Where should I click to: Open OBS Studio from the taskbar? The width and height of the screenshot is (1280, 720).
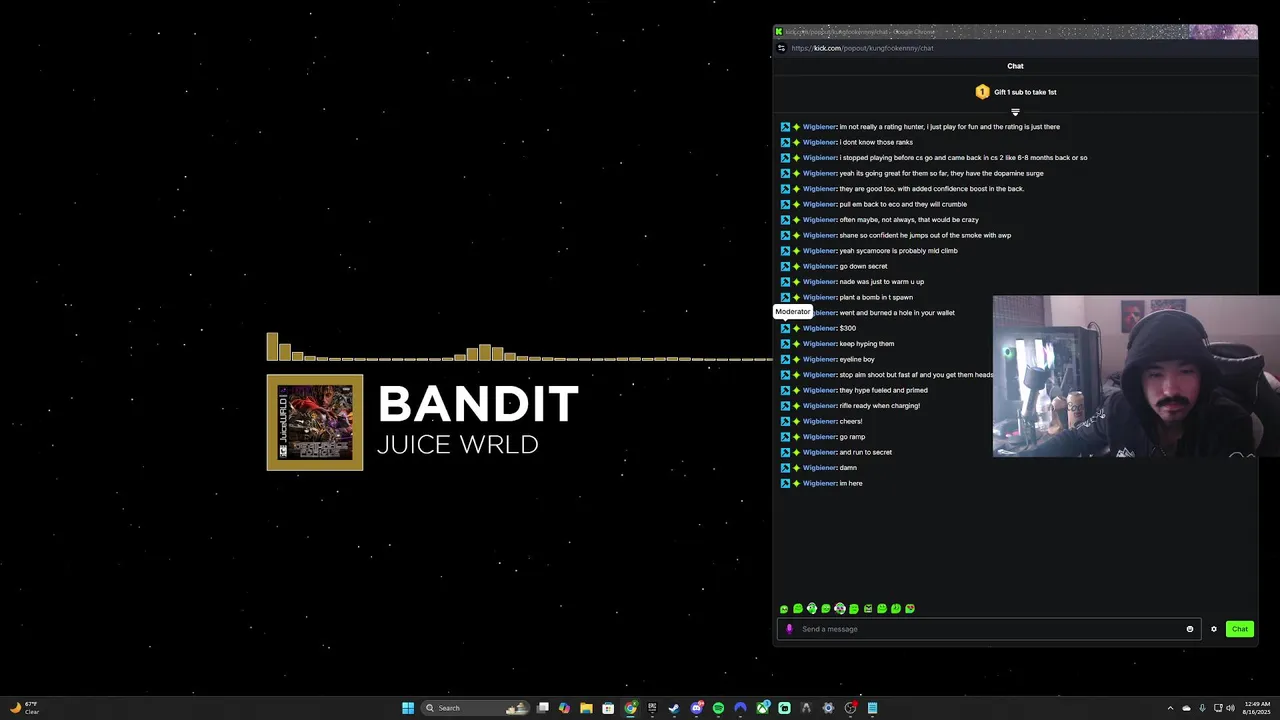pyautogui.click(x=850, y=708)
